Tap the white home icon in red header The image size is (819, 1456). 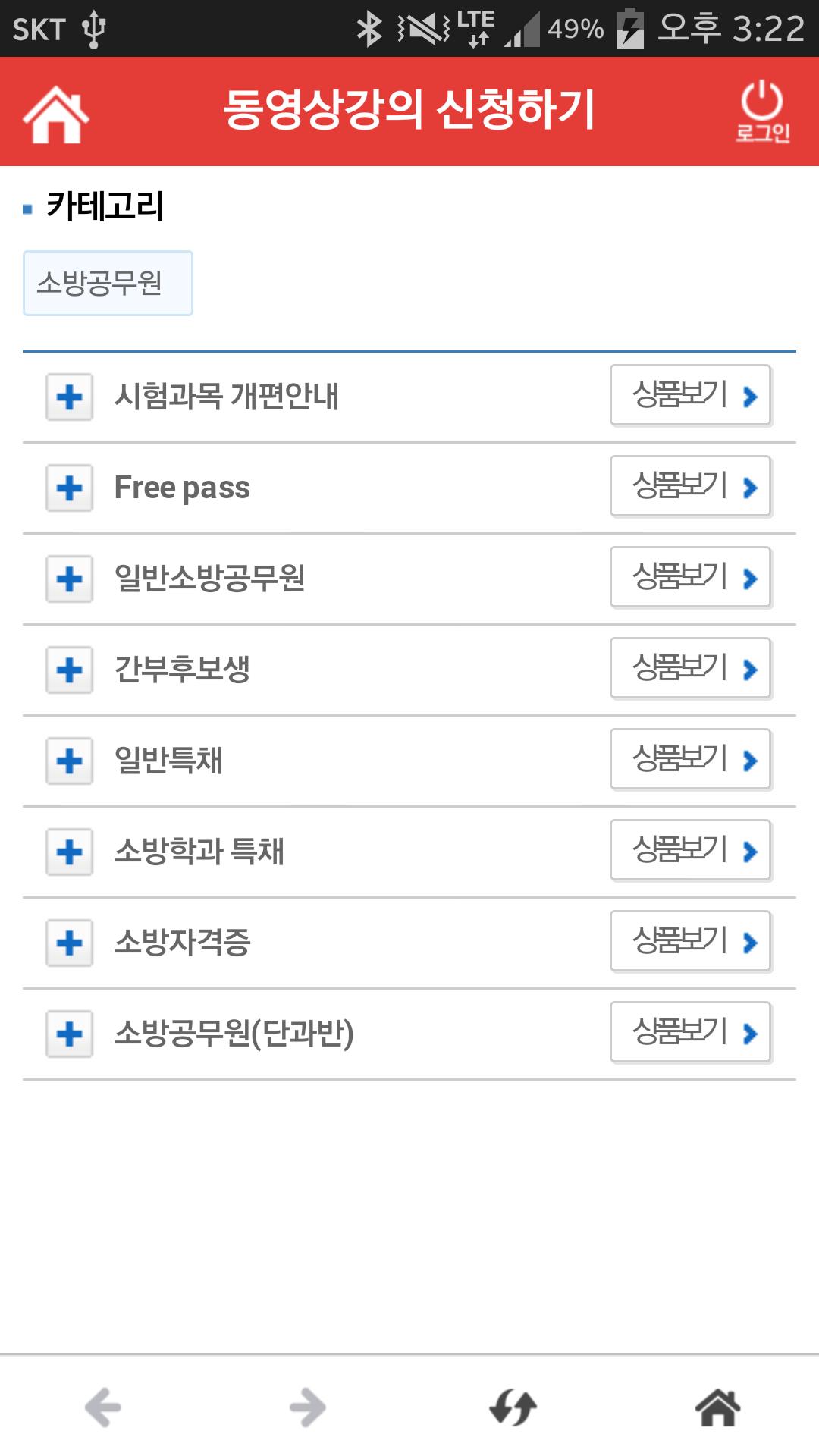click(x=56, y=114)
